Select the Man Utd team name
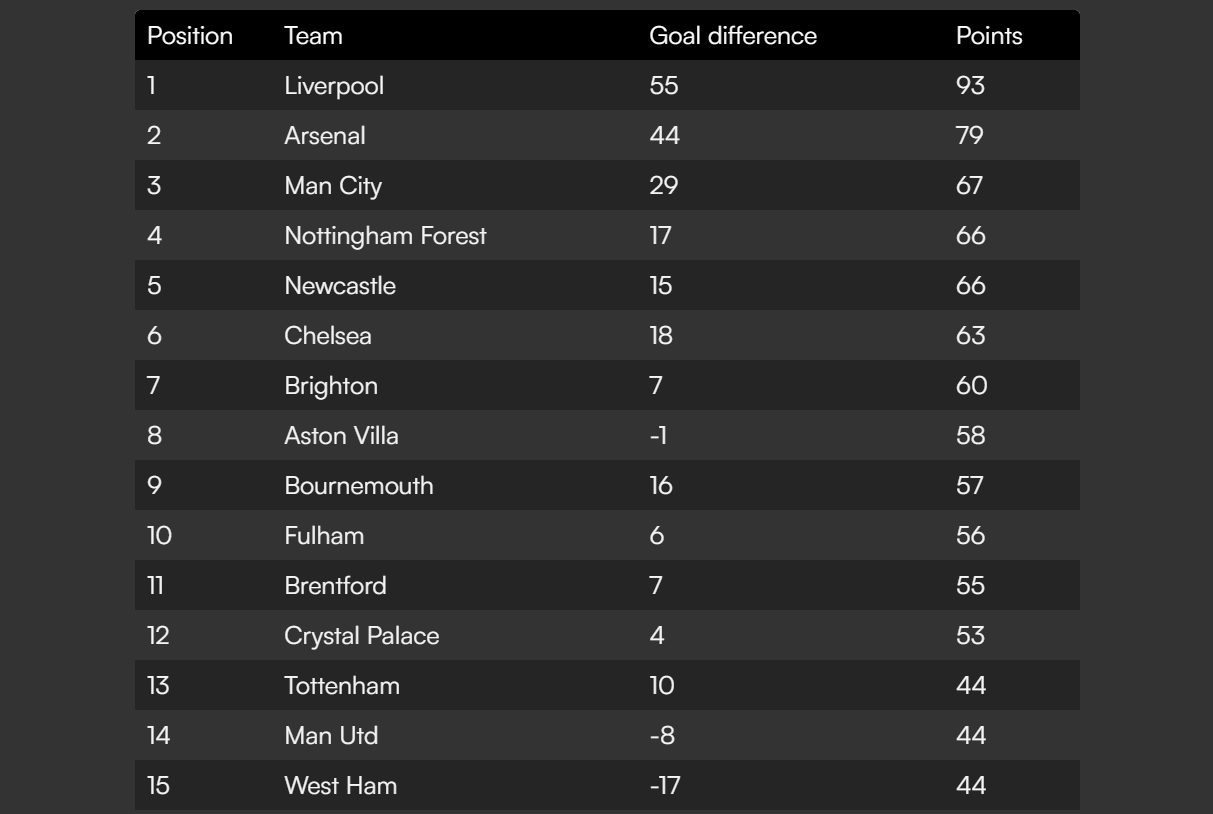Viewport: 1213px width, 814px height. point(331,736)
